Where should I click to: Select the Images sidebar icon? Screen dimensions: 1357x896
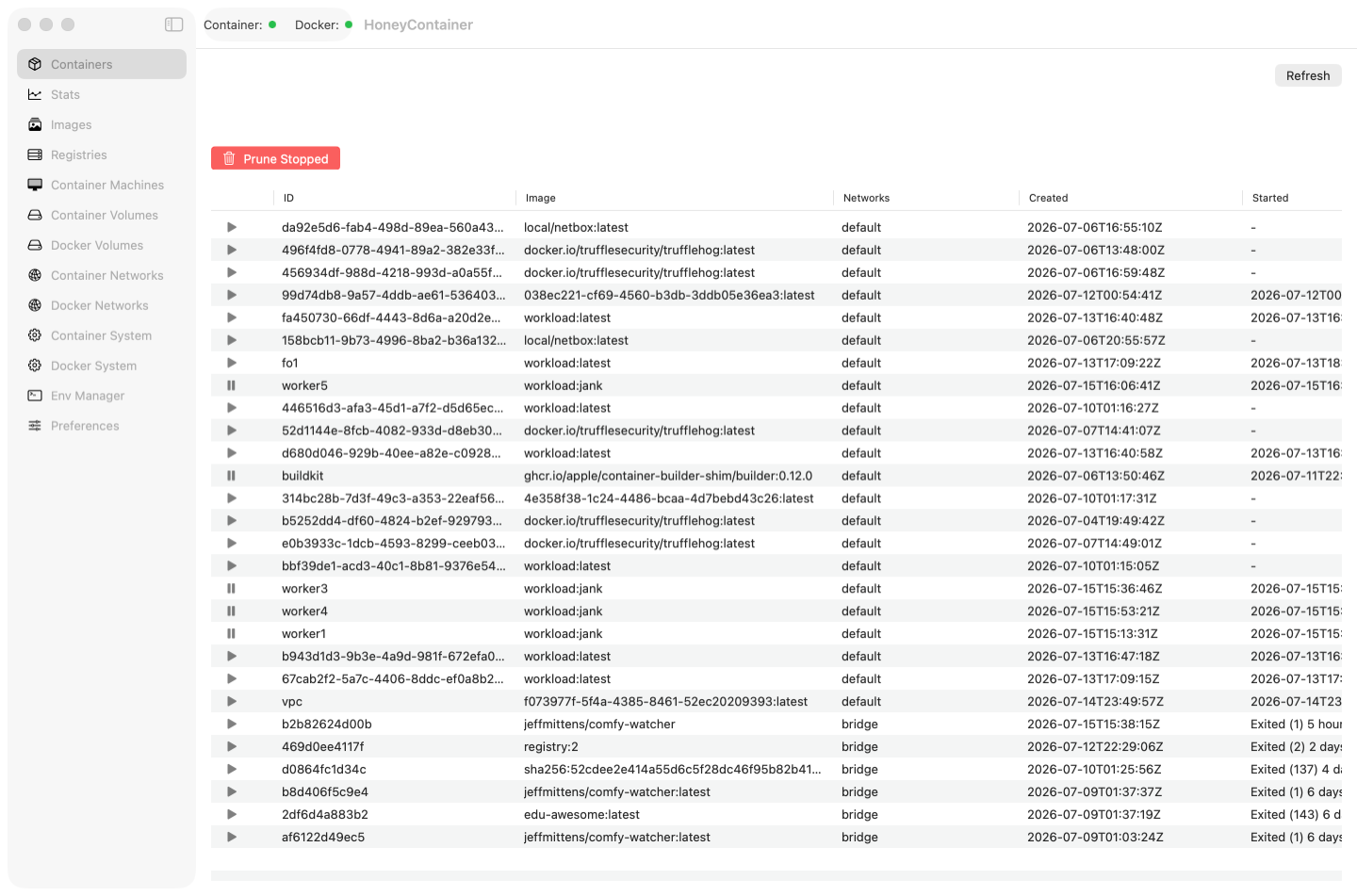[35, 124]
